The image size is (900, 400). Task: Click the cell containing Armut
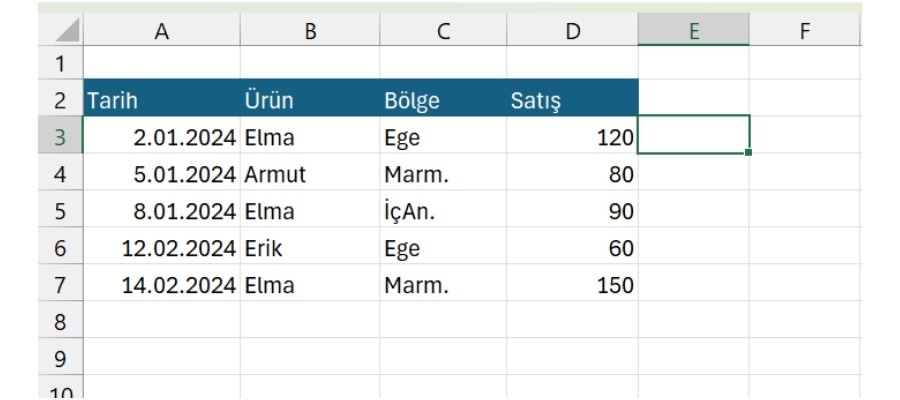tap(310, 174)
